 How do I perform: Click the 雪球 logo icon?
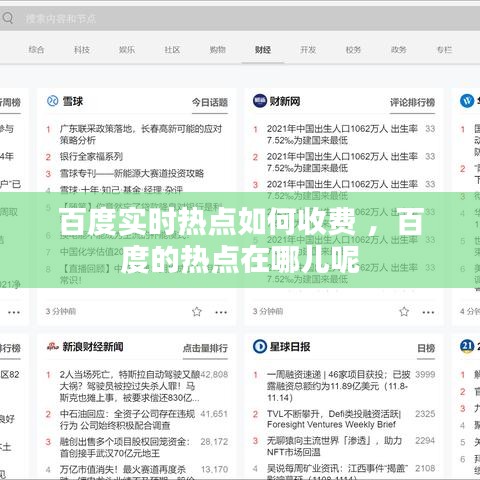pos(52,101)
